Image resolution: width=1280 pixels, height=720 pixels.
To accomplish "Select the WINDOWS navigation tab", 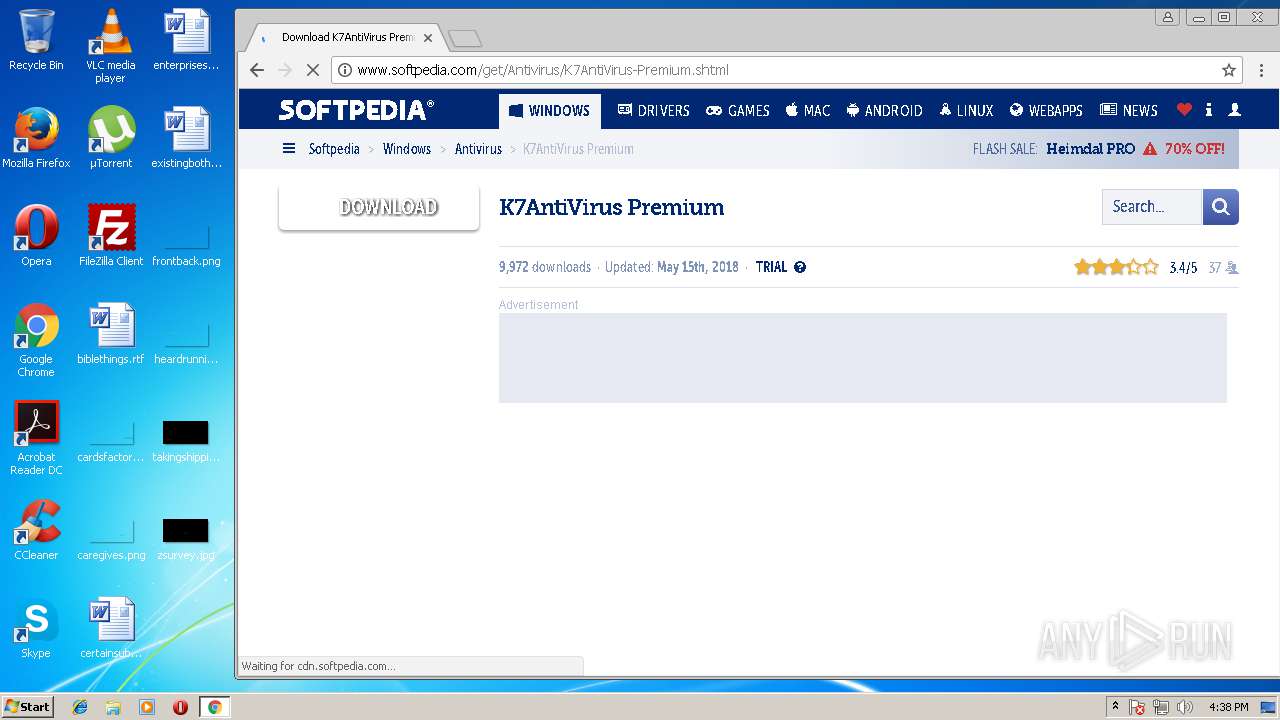I will coord(550,111).
